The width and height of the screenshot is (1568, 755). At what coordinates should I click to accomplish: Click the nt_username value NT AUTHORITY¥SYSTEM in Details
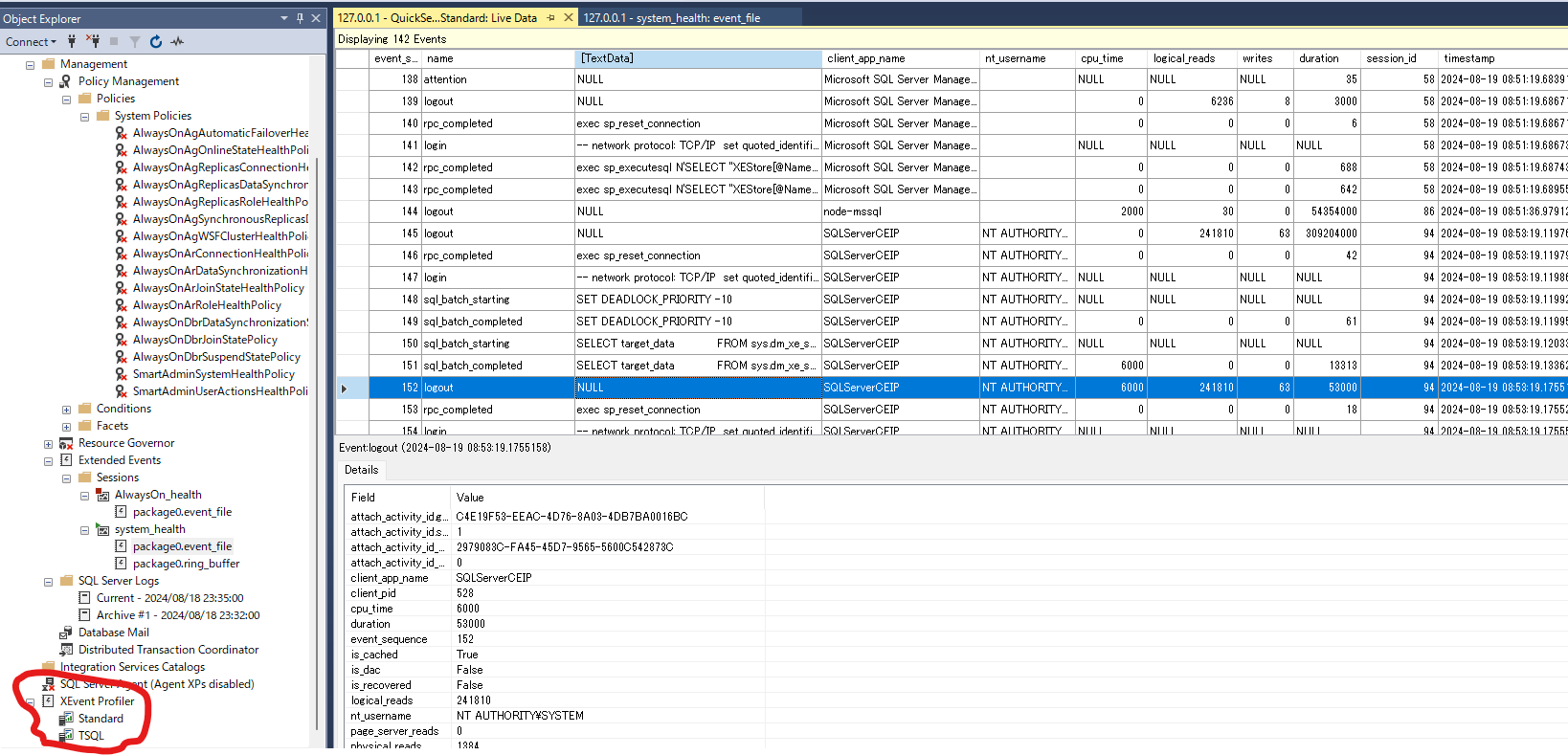[x=520, y=716]
